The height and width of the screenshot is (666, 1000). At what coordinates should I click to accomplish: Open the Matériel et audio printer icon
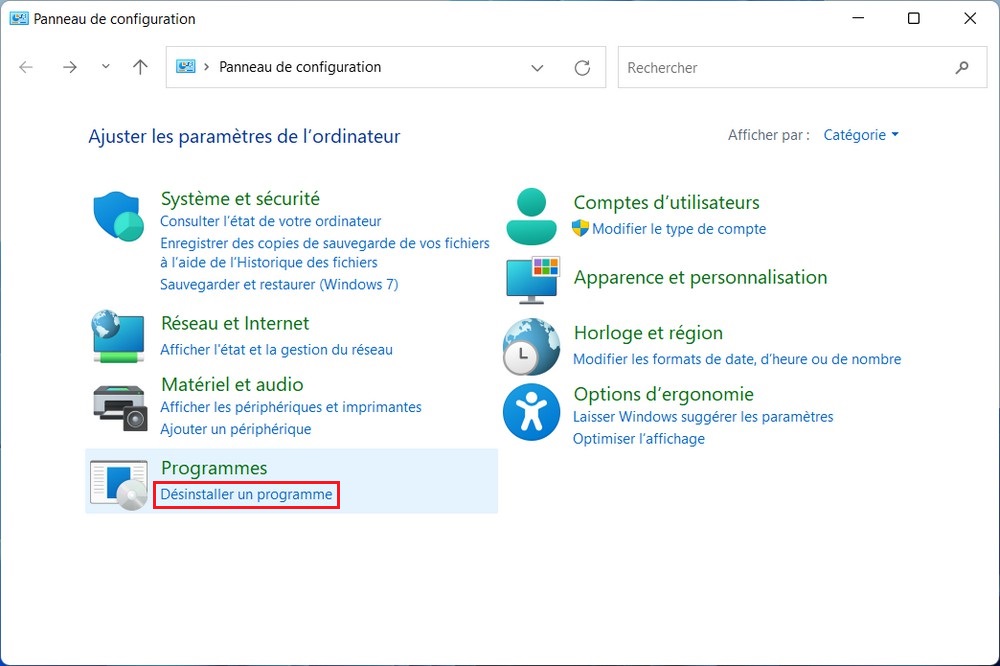tap(120, 408)
